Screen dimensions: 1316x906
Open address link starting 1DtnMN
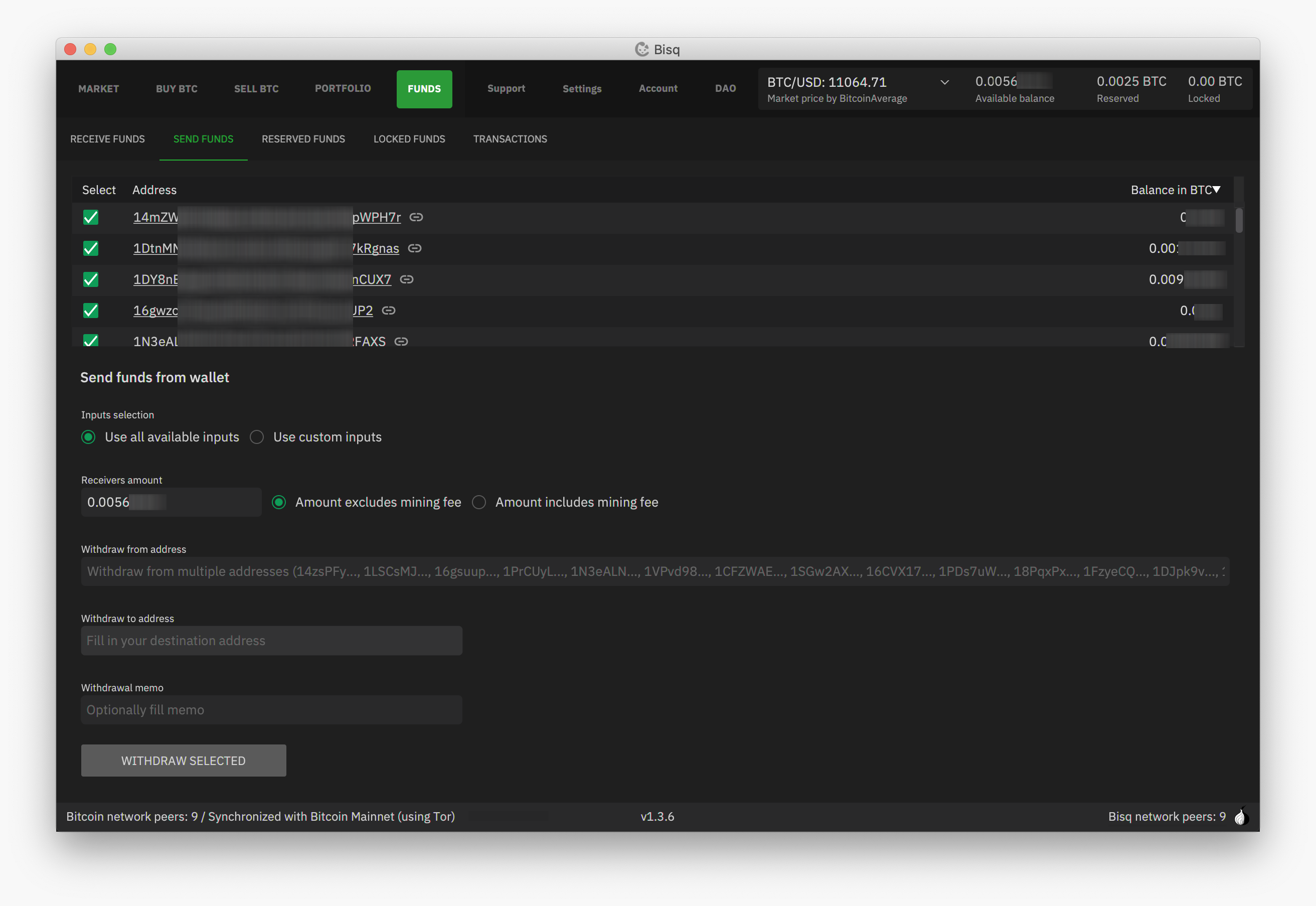266,249
